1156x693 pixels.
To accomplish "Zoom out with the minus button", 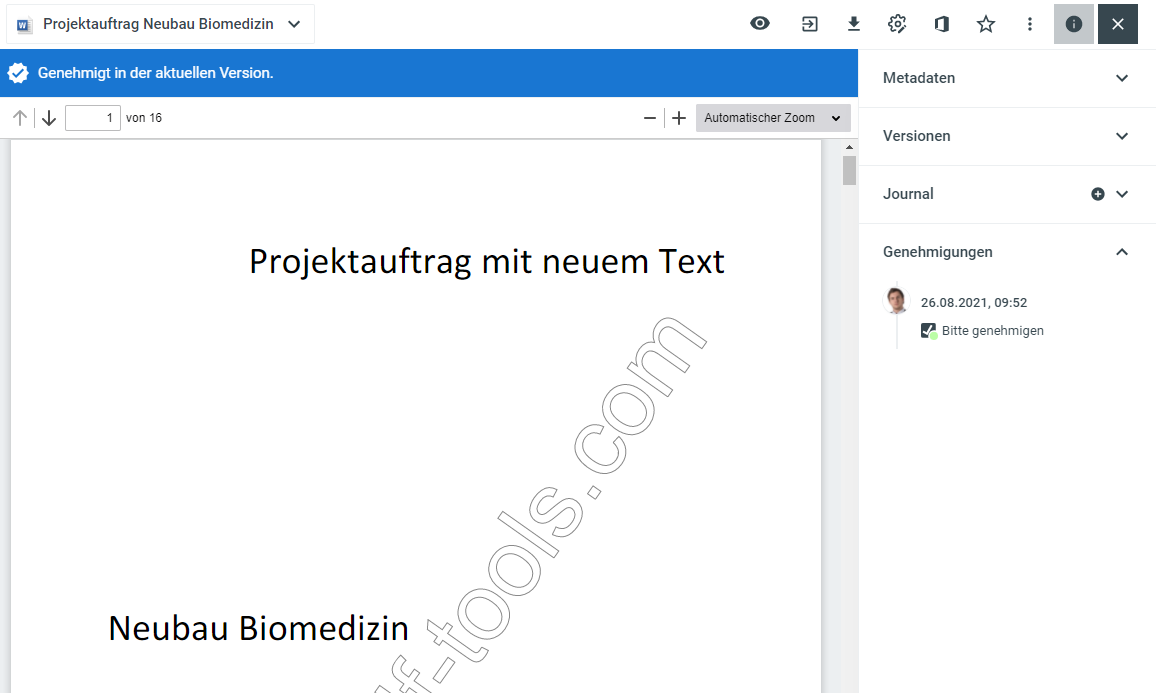I will point(650,118).
